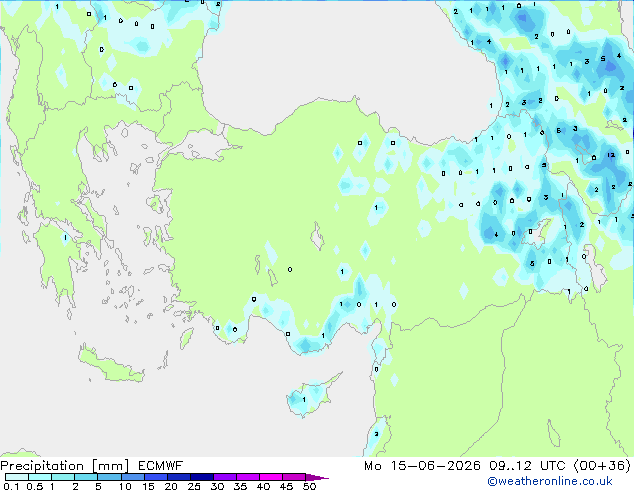Click the 35–40 mm legend swatch

pyautogui.click(x=247, y=477)
